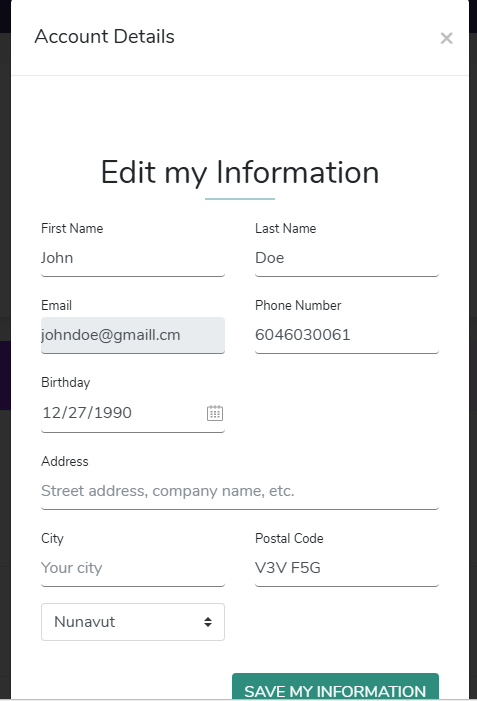Viewport: 477px width, 701px height.
Task: Click the Last Name label
Action: (x=286, y=228)
